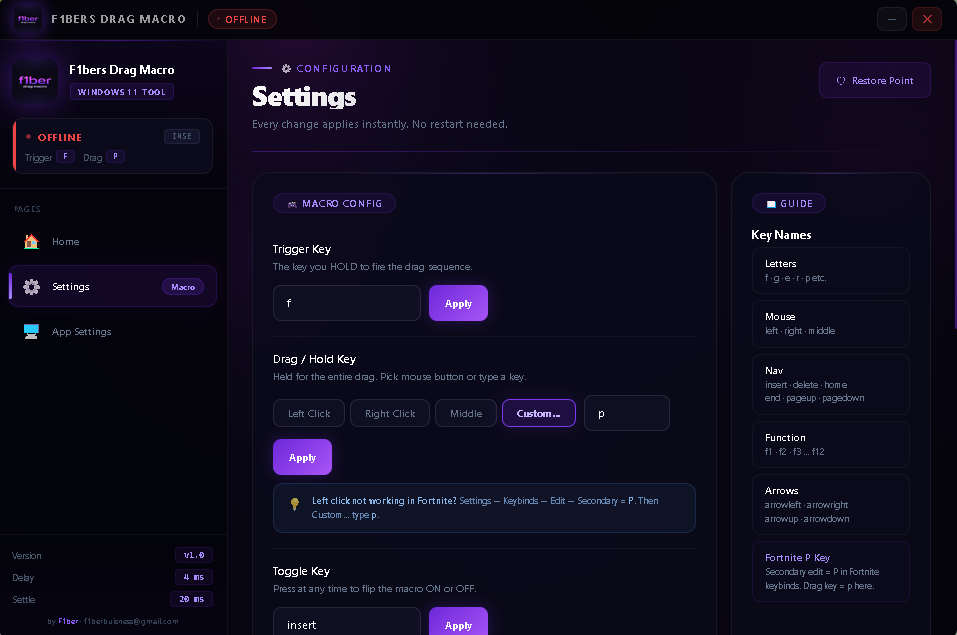Image resolution: width=957 pixels, height=635 pixels.
Task: Click the Guide book icon
Action: pos(771,204)
